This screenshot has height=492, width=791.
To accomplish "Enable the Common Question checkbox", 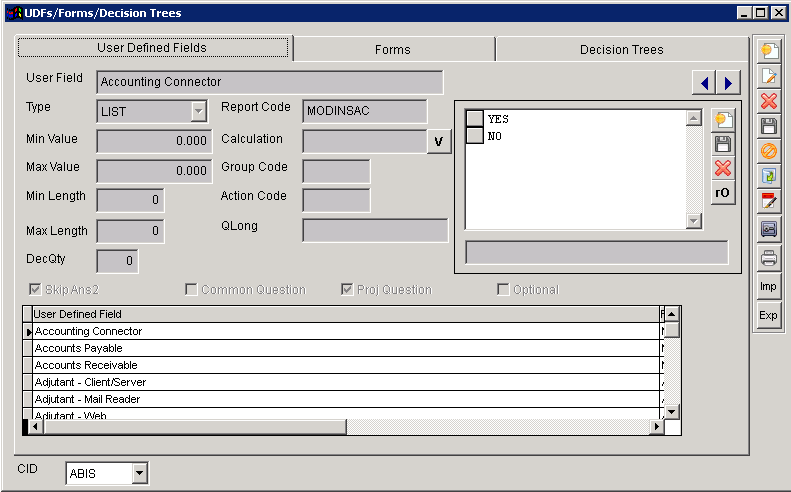I will coord(192,290).
